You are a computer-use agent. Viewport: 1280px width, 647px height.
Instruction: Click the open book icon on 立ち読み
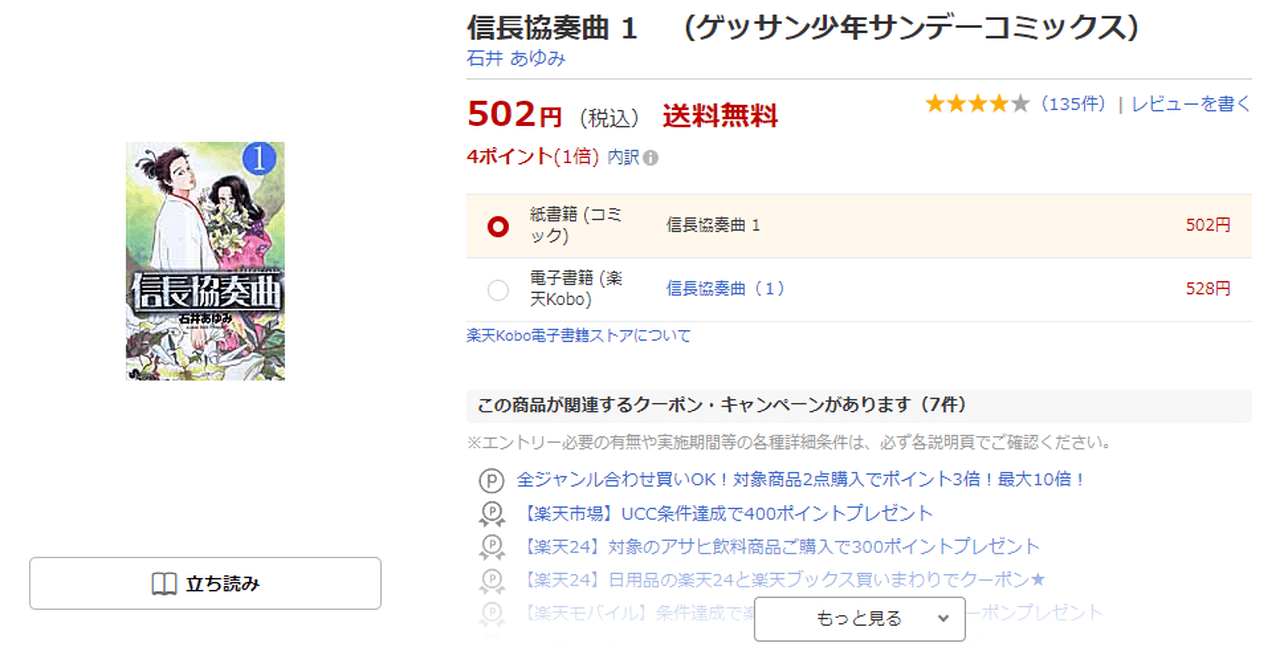click(x=164, y=584)
